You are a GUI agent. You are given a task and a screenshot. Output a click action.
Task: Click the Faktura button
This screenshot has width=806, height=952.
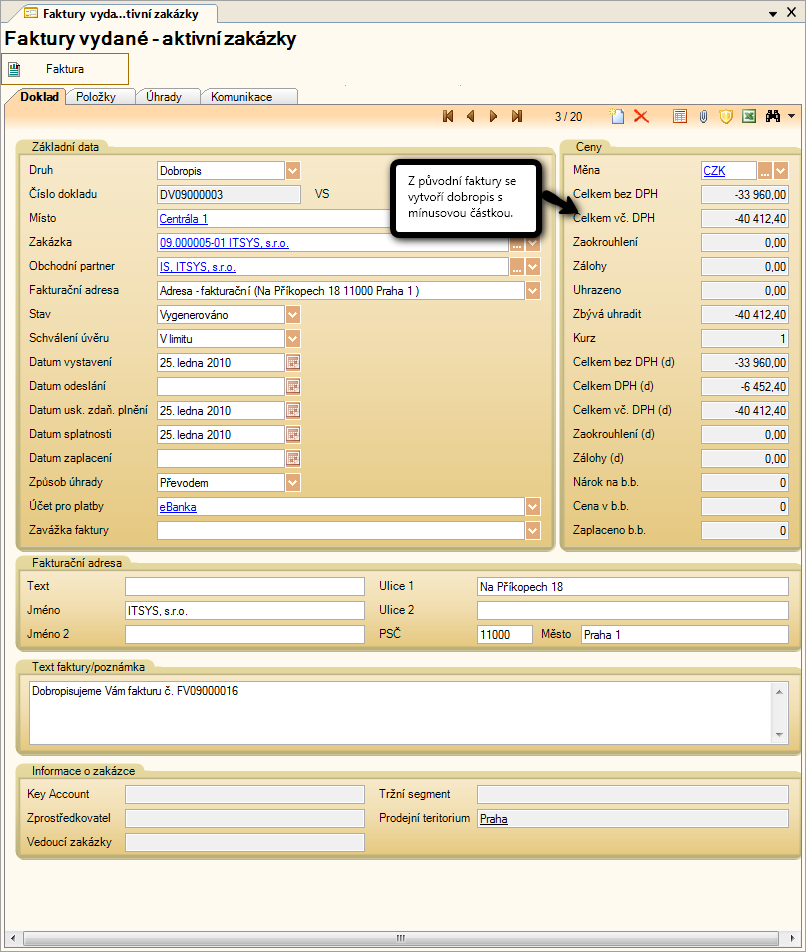tap(65, 69)
